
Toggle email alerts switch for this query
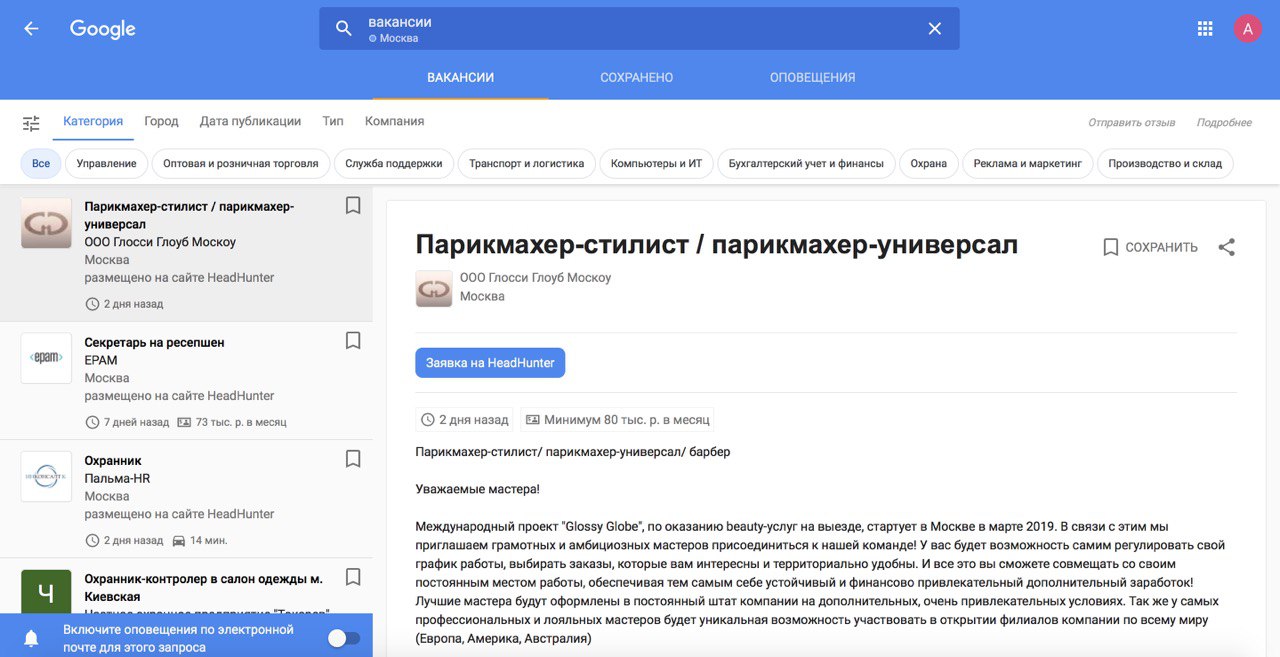click(x=343, y=638)
